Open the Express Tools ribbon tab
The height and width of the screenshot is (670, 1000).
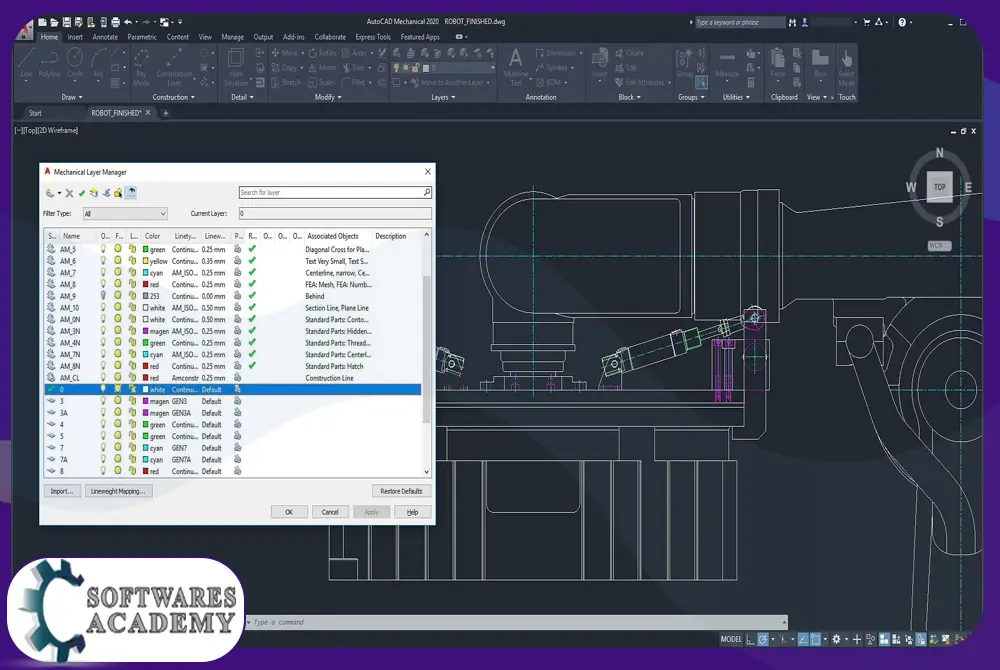coord(373,37)
